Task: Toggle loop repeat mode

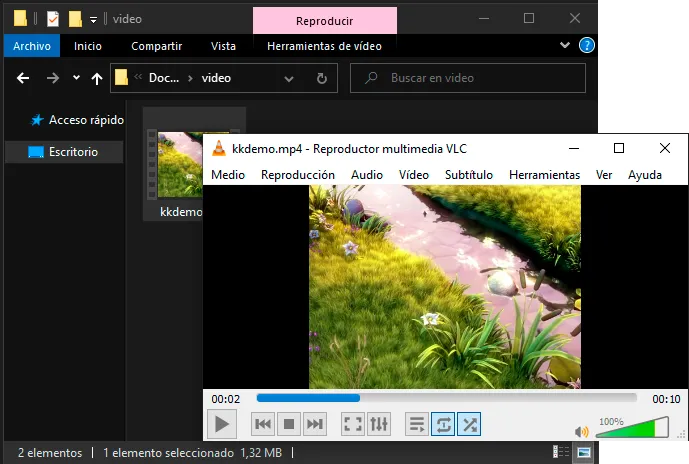Action: click(443, 424)
